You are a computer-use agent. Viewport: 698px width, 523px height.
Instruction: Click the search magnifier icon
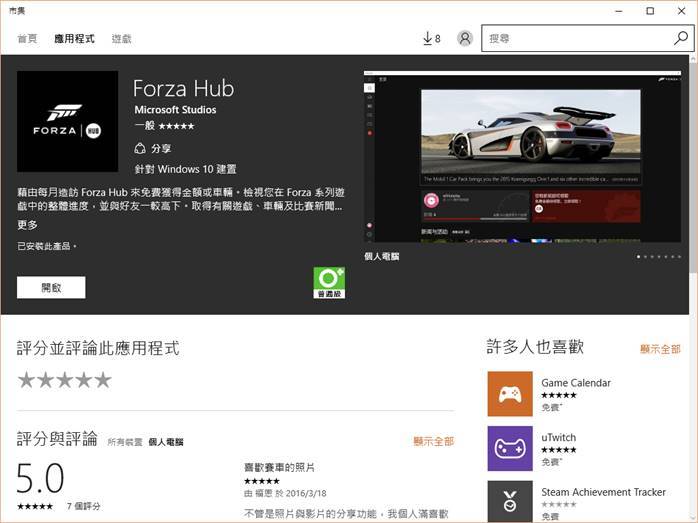[x=680, y=38]
